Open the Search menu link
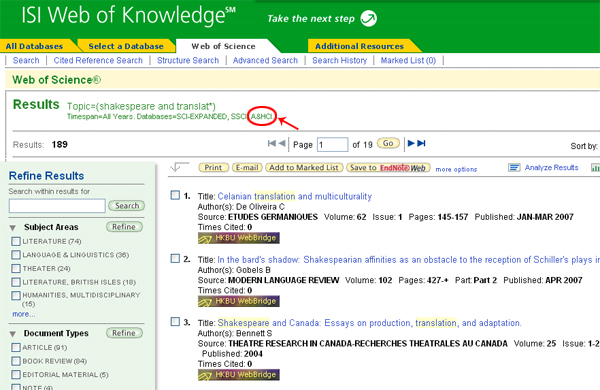Screen dimensions: 600x390 click(x=26, y=60)
